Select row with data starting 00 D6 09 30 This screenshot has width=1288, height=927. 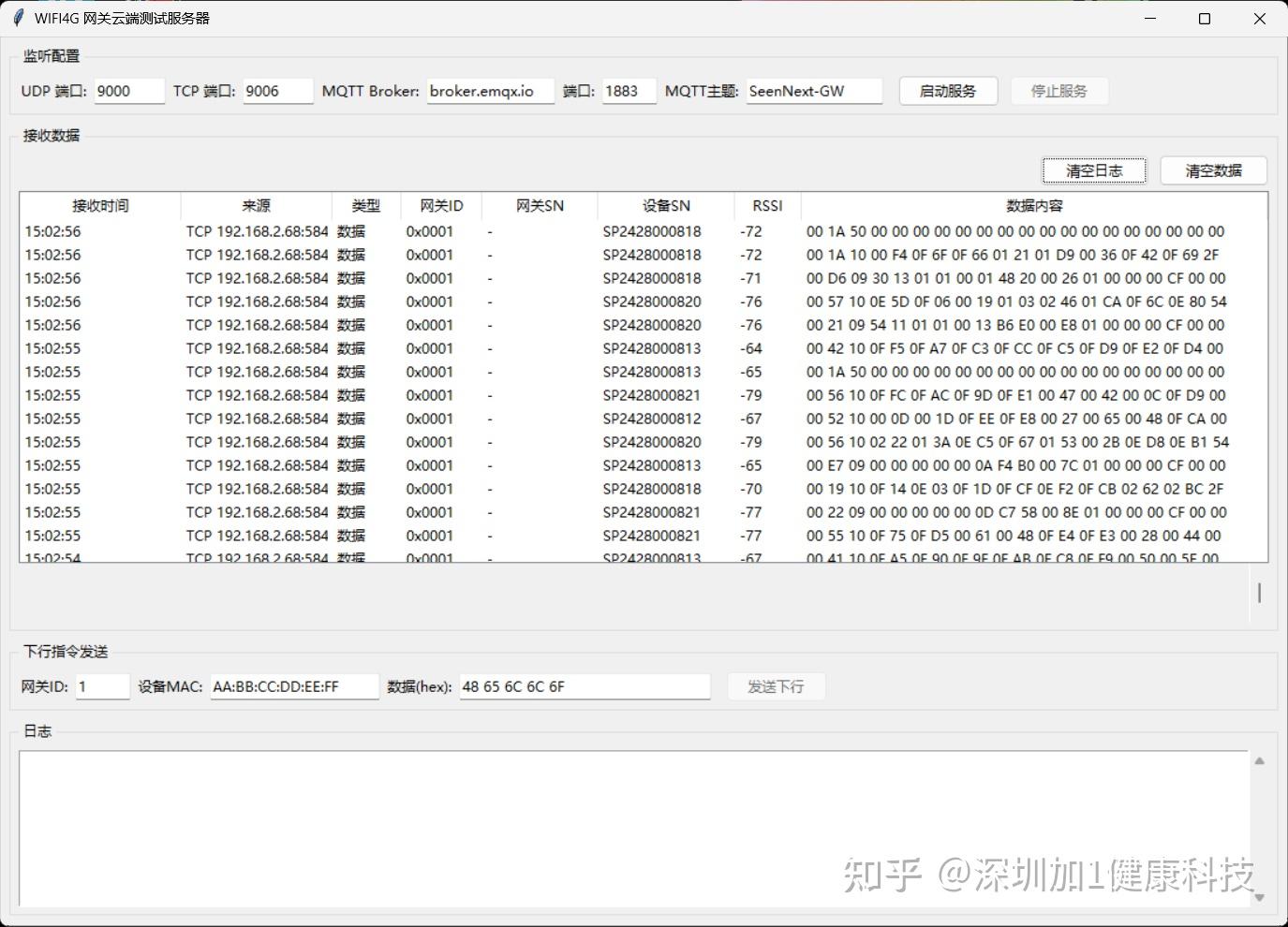coord(644,278)
